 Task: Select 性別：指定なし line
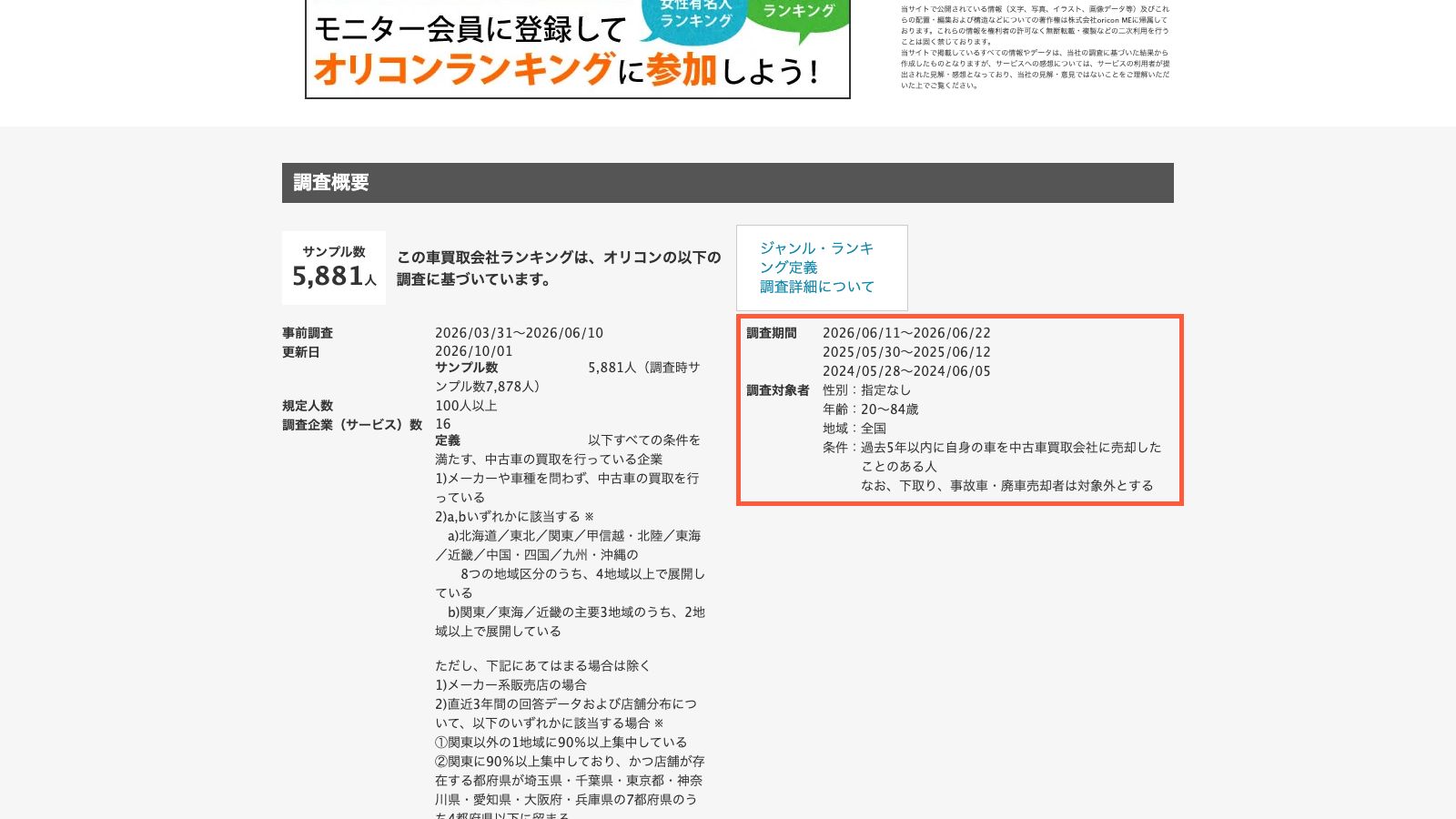(x=867, y=390)
